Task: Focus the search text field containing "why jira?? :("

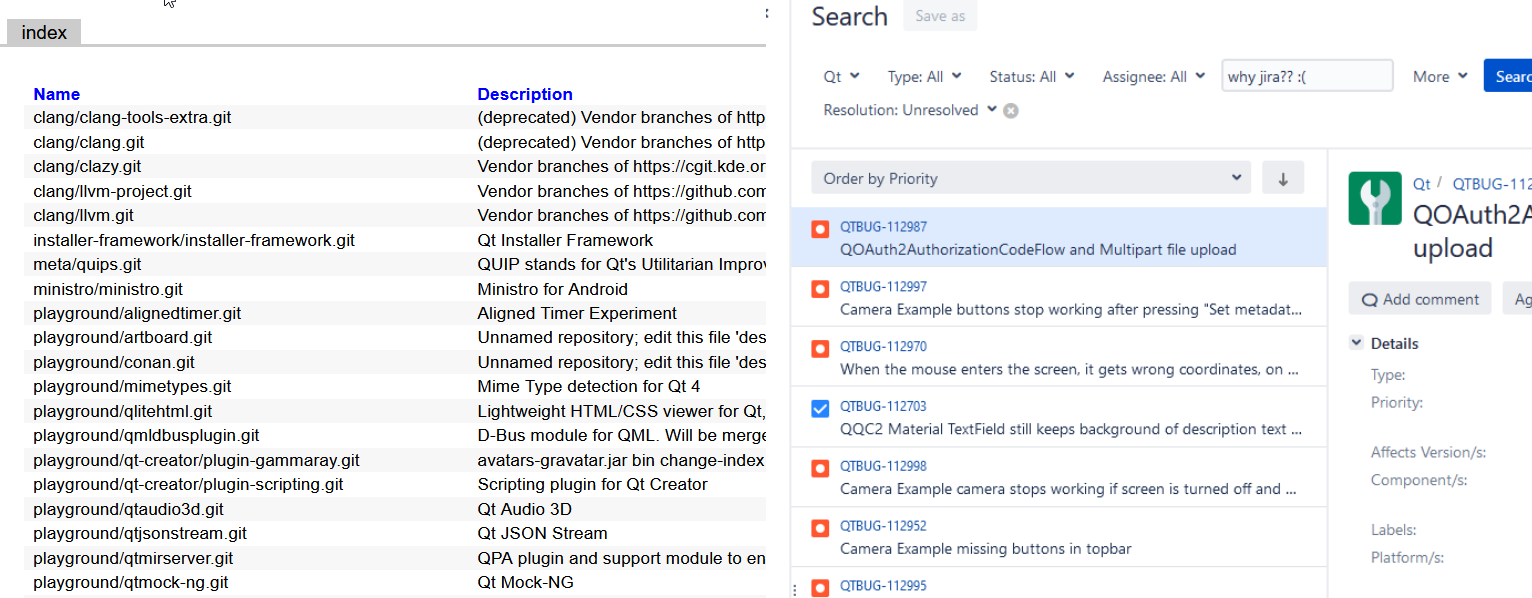Action: tap(1307, 76)
